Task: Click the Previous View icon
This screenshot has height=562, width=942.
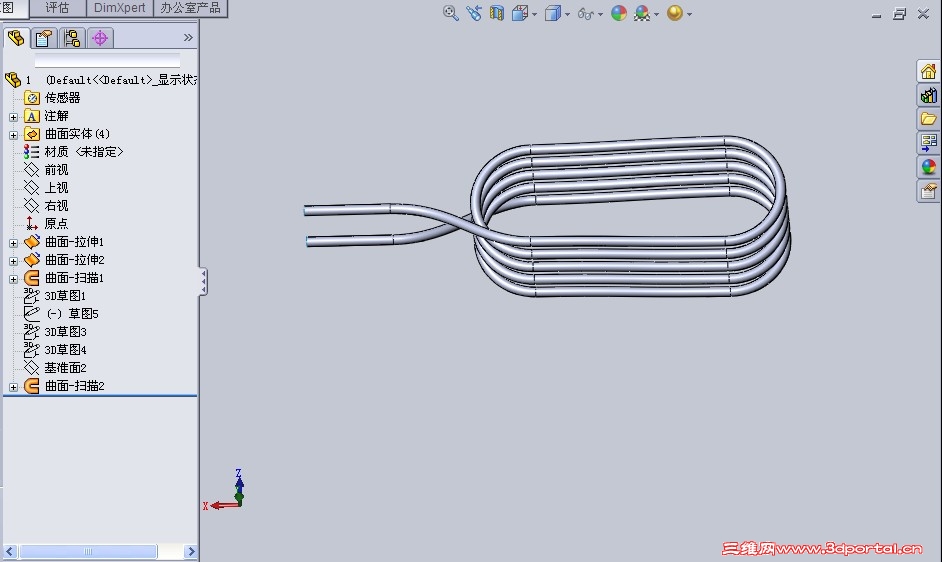Action: click(473, 13)
